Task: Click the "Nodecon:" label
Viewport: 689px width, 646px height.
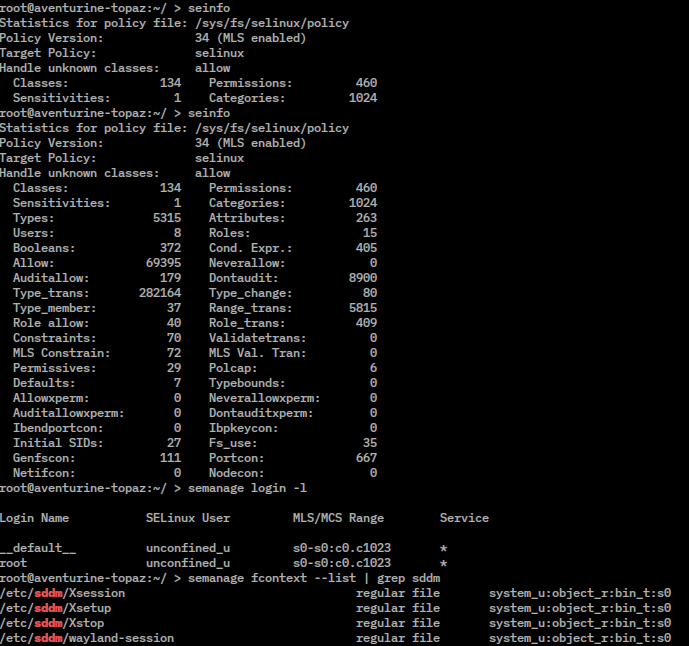Action: click(x=236, y=473)
